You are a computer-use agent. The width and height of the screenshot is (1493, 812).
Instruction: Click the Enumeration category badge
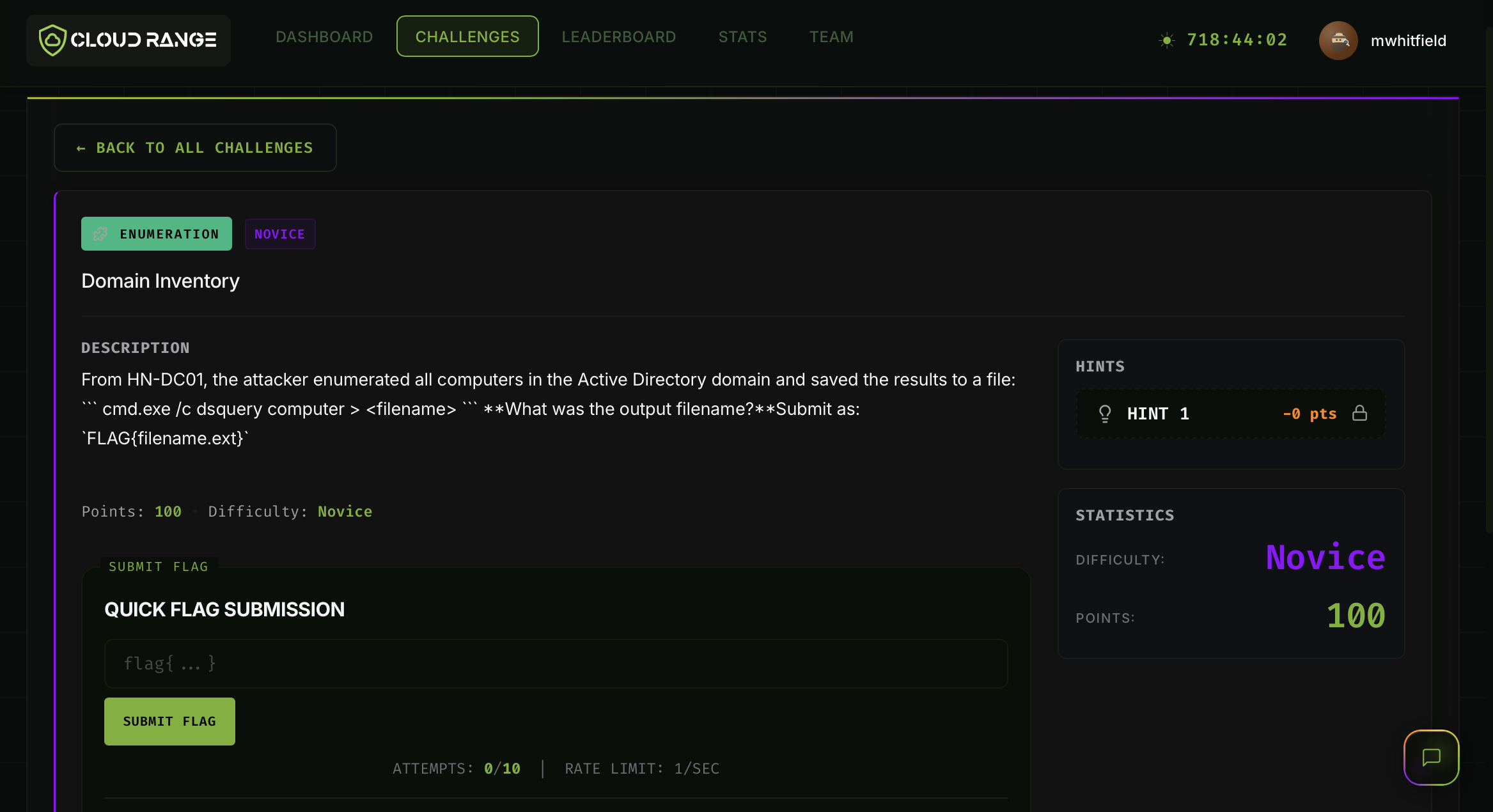tap(157, 234)
